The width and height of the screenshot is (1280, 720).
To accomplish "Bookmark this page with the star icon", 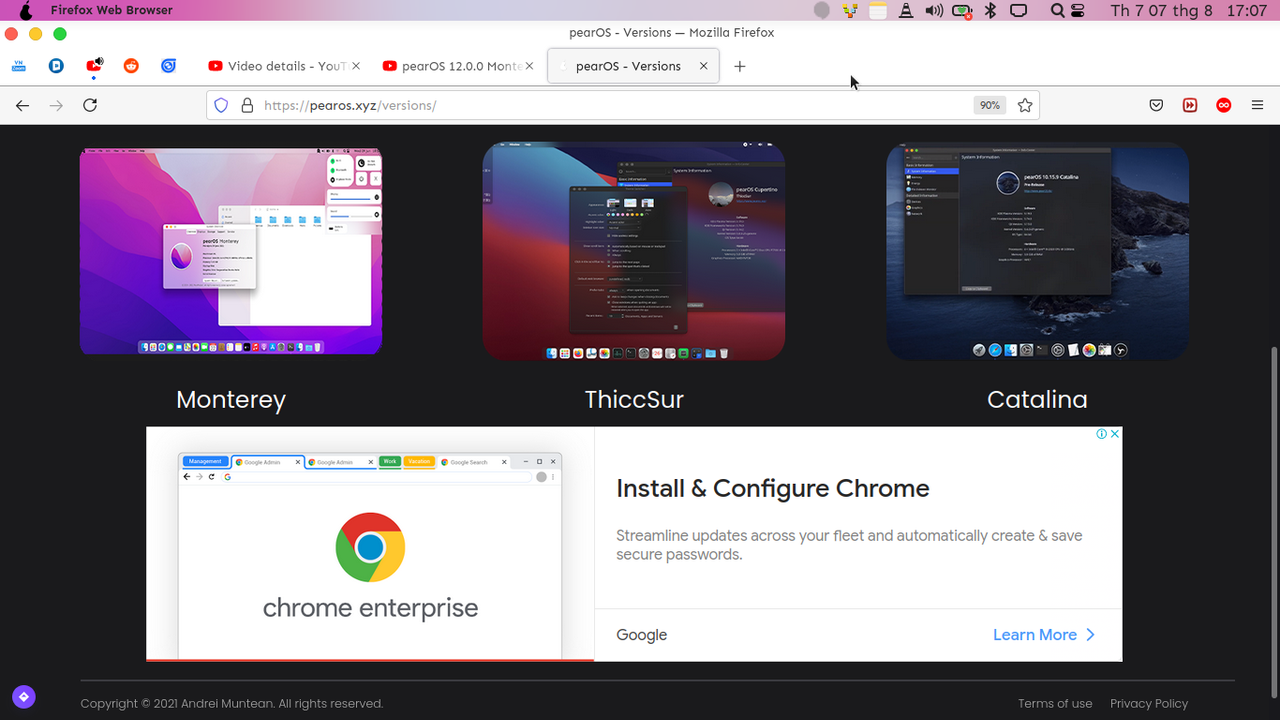I will pos(1025,105).
